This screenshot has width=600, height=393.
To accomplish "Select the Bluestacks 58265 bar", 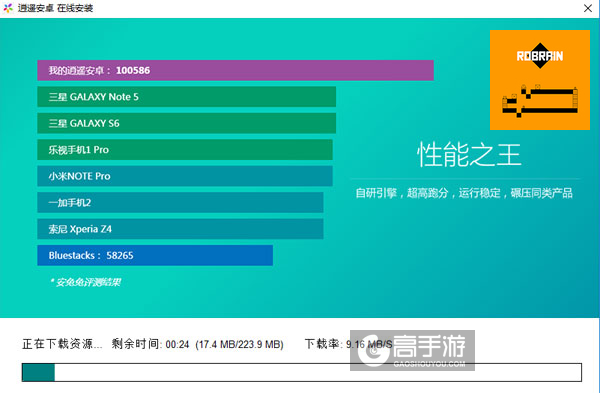I will point(155,255).
